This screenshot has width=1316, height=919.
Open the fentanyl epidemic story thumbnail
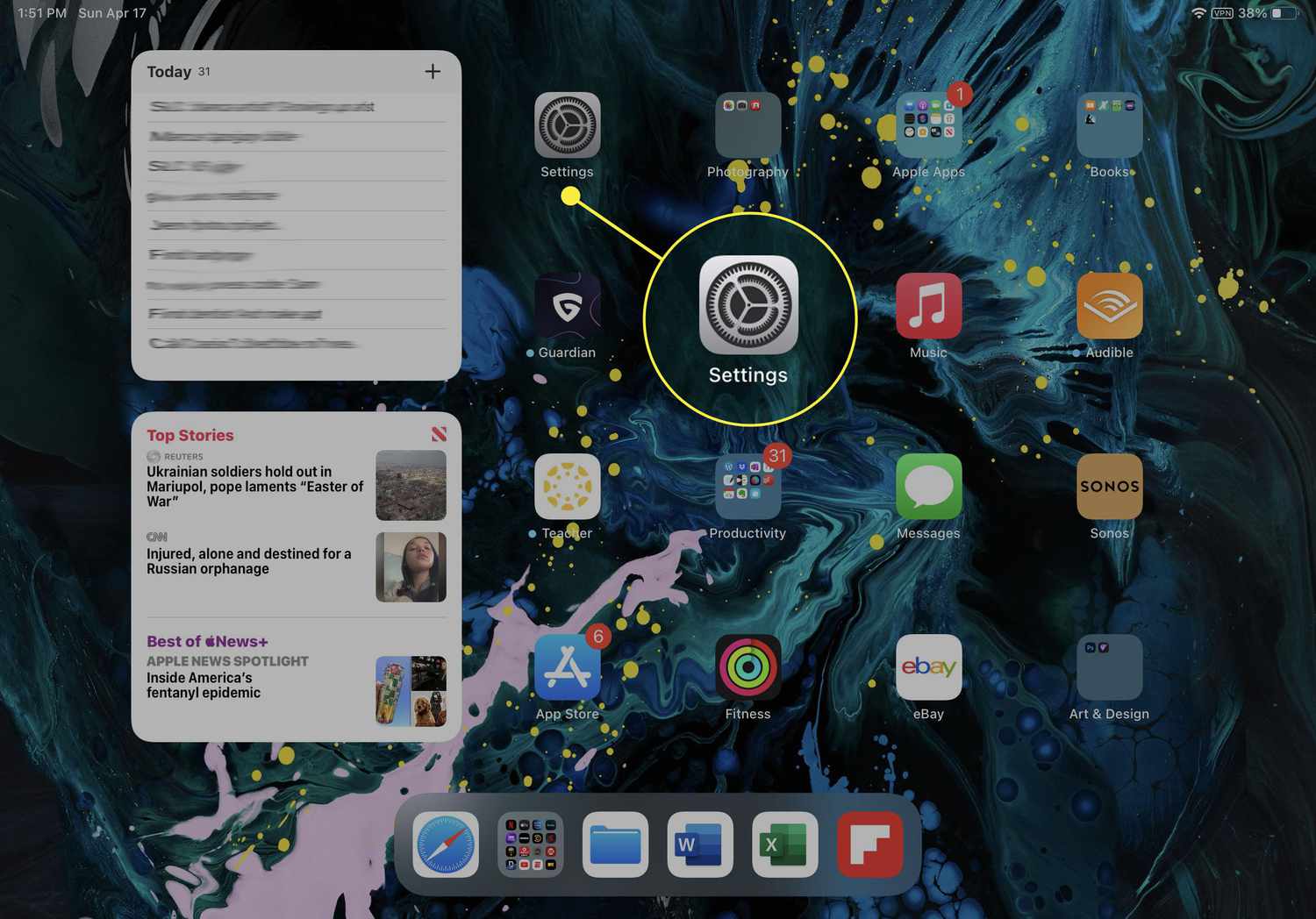coord(411,691)
